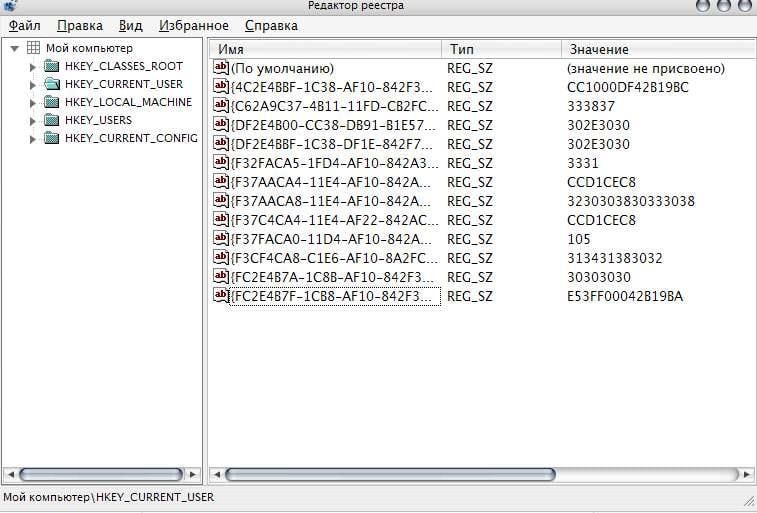Click string icon of {C62A9C37-4B11 value
Viewport: 757px width, 513px height.
(221, 105)
